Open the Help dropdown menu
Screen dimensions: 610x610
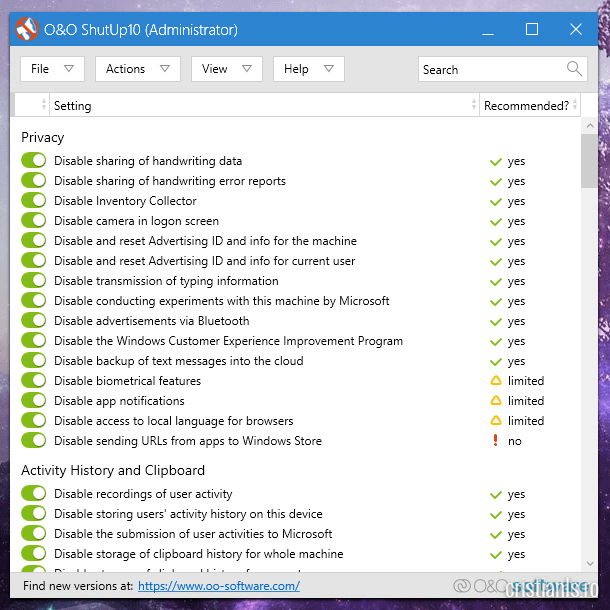(309, 69)
